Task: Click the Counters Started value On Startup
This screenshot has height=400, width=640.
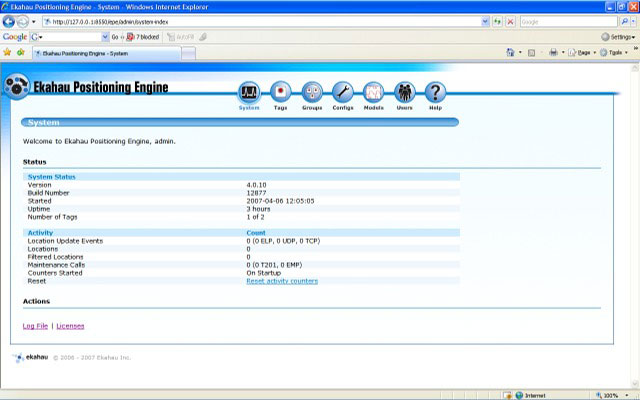Action: (x=264, y=273)
